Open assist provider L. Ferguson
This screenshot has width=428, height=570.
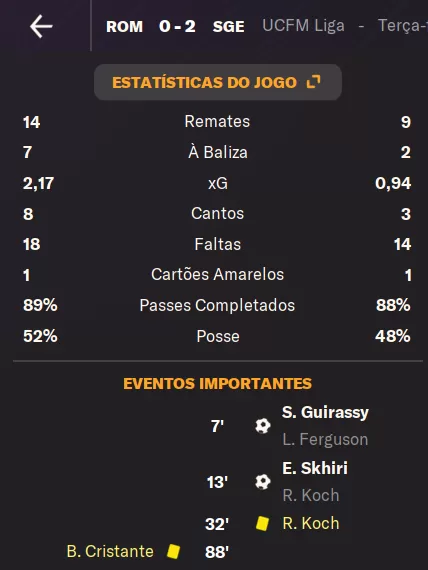[325, 439]
